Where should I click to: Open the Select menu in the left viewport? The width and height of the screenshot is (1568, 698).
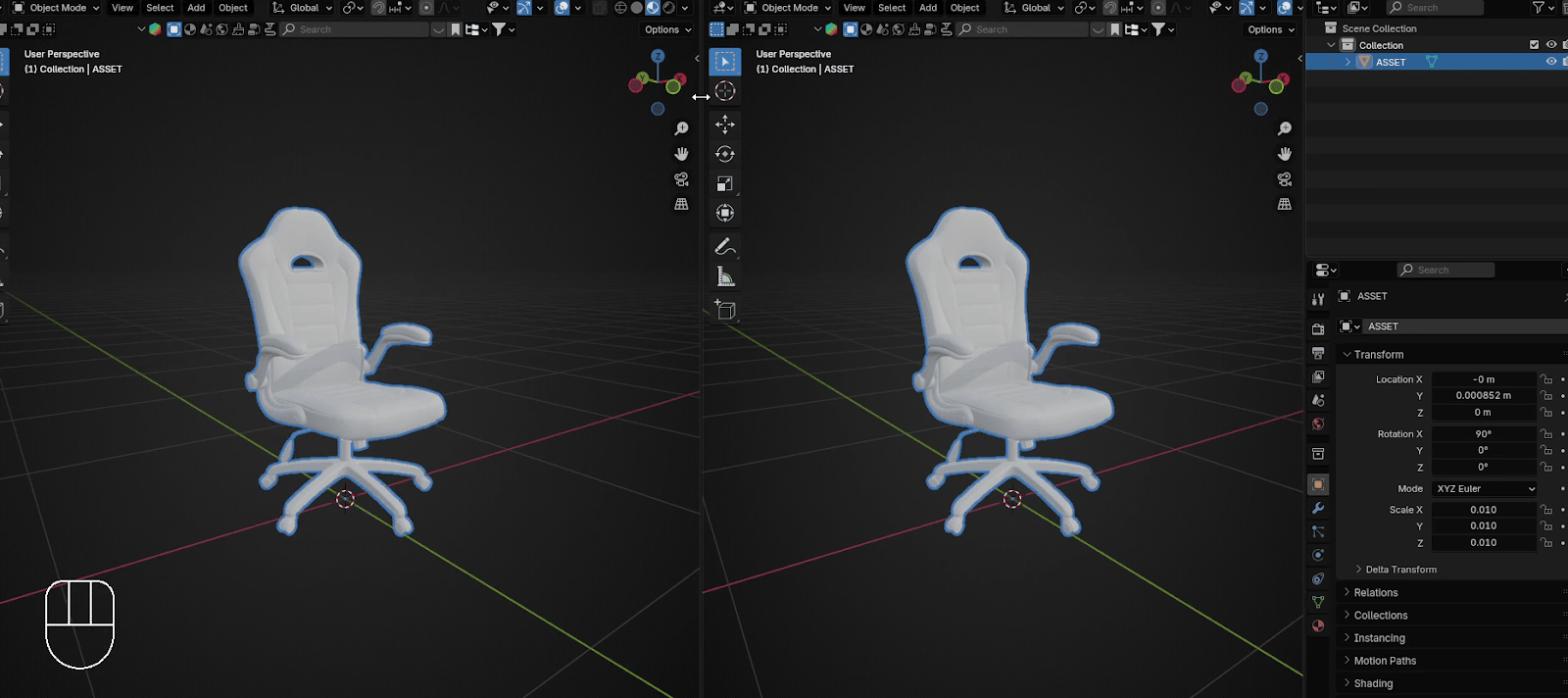tap(160, 8)
